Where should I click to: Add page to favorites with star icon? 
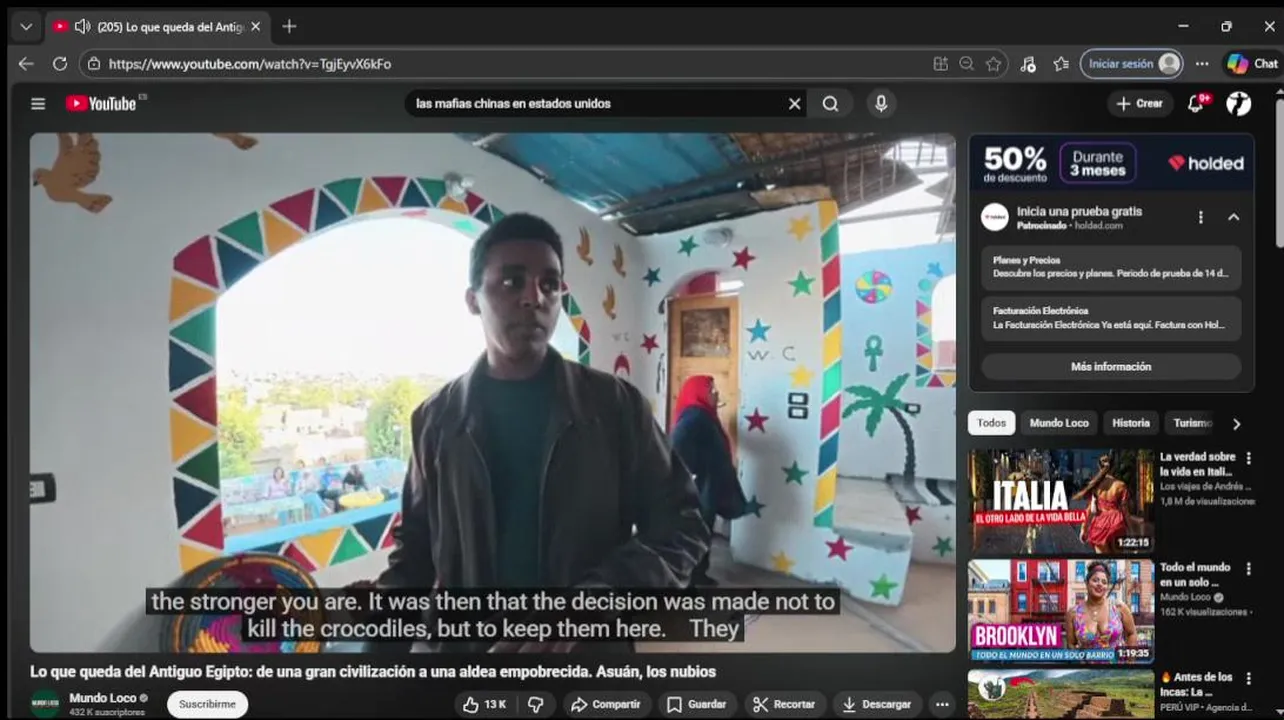tap(993, 64)
